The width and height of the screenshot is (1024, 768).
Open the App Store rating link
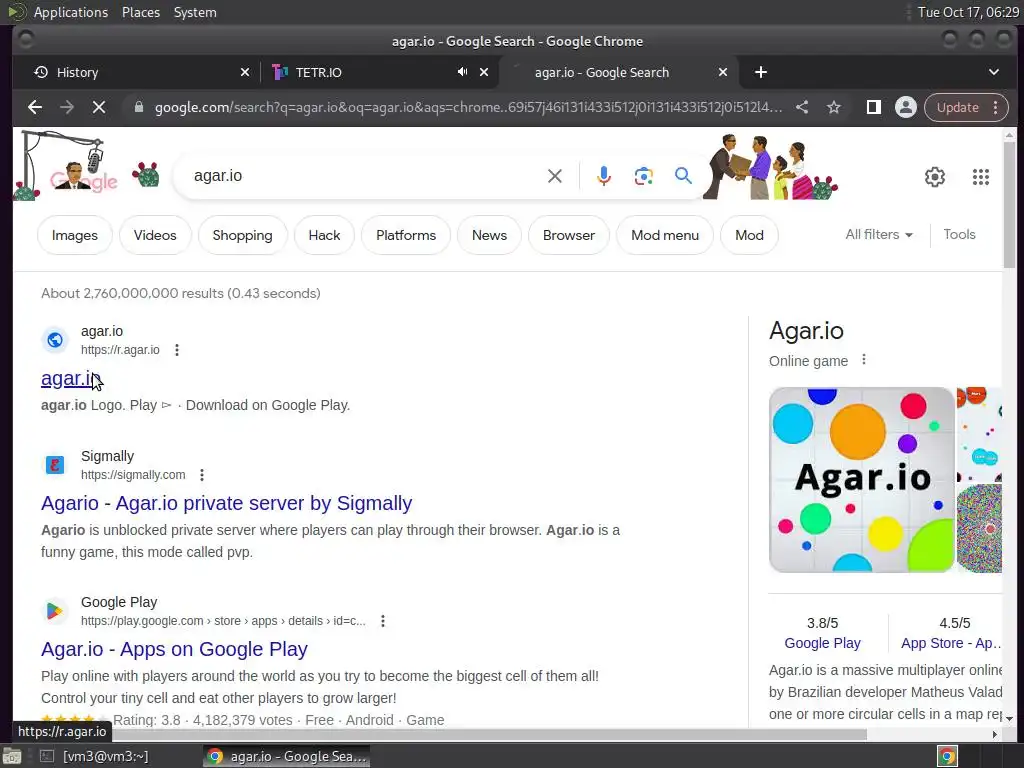tap(951, 643)
